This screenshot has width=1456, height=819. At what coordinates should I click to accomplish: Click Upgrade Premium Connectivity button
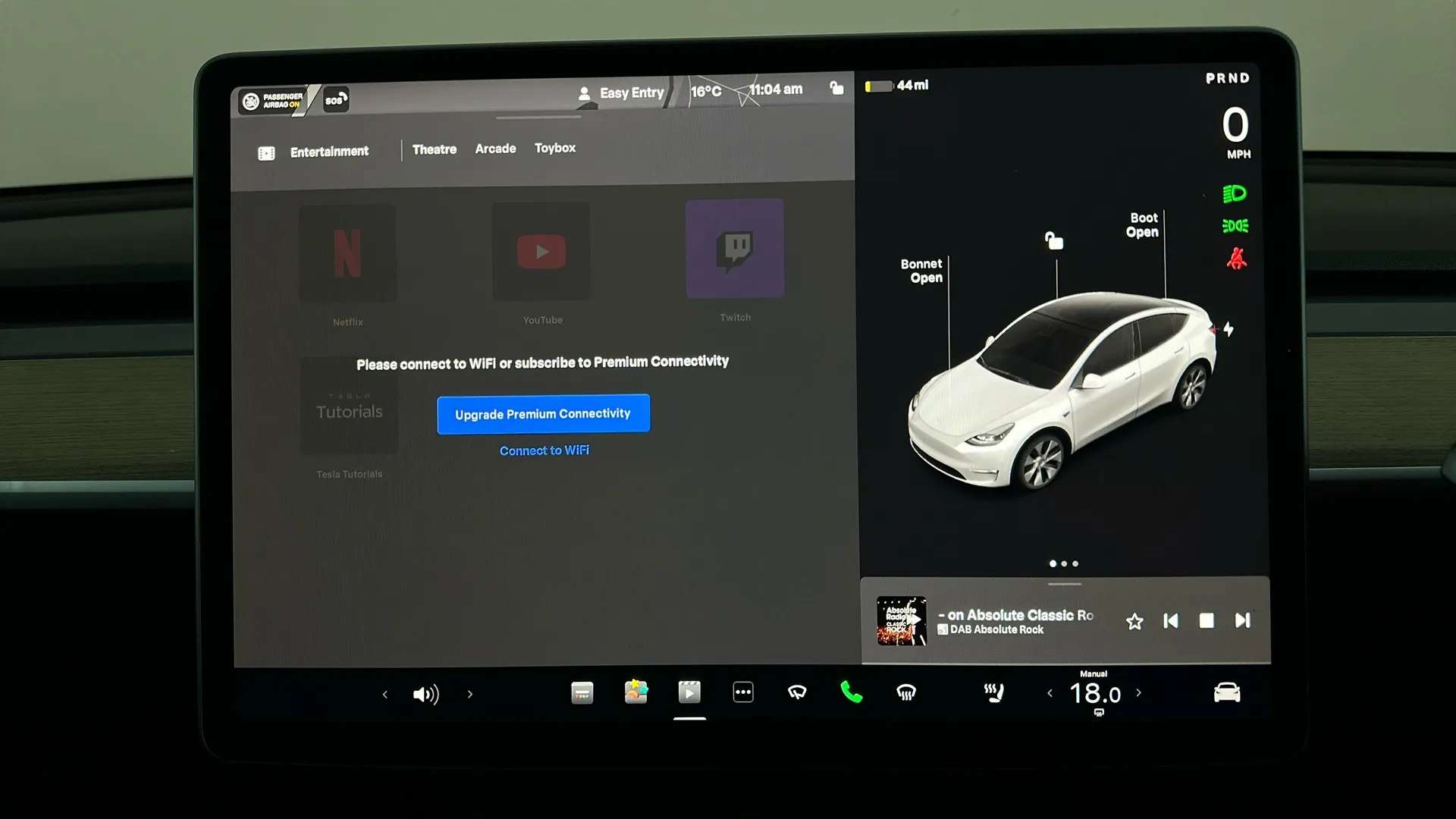tap(543, 414)
